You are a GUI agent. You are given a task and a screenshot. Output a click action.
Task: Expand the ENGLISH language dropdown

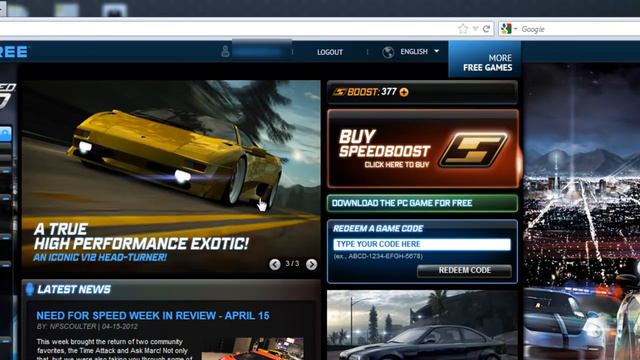[420, 51]
